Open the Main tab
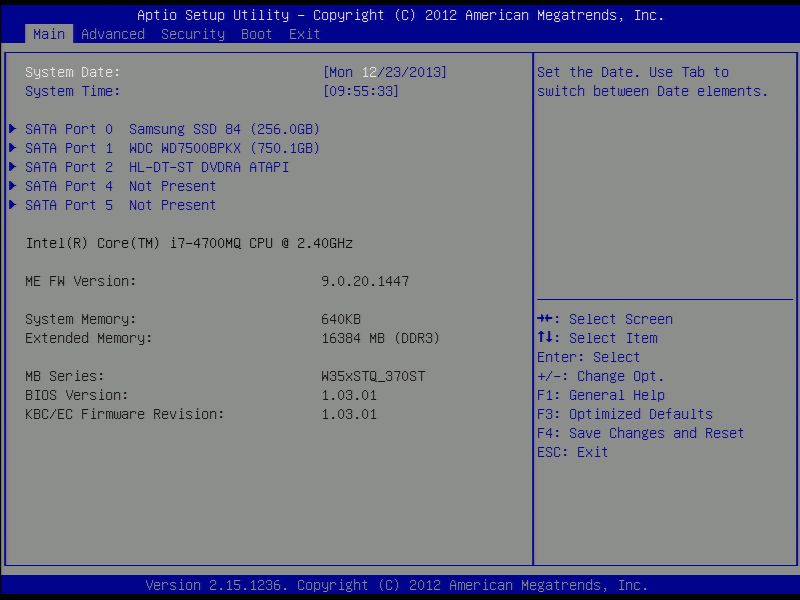The image size is (800, 600). (48, 34)
